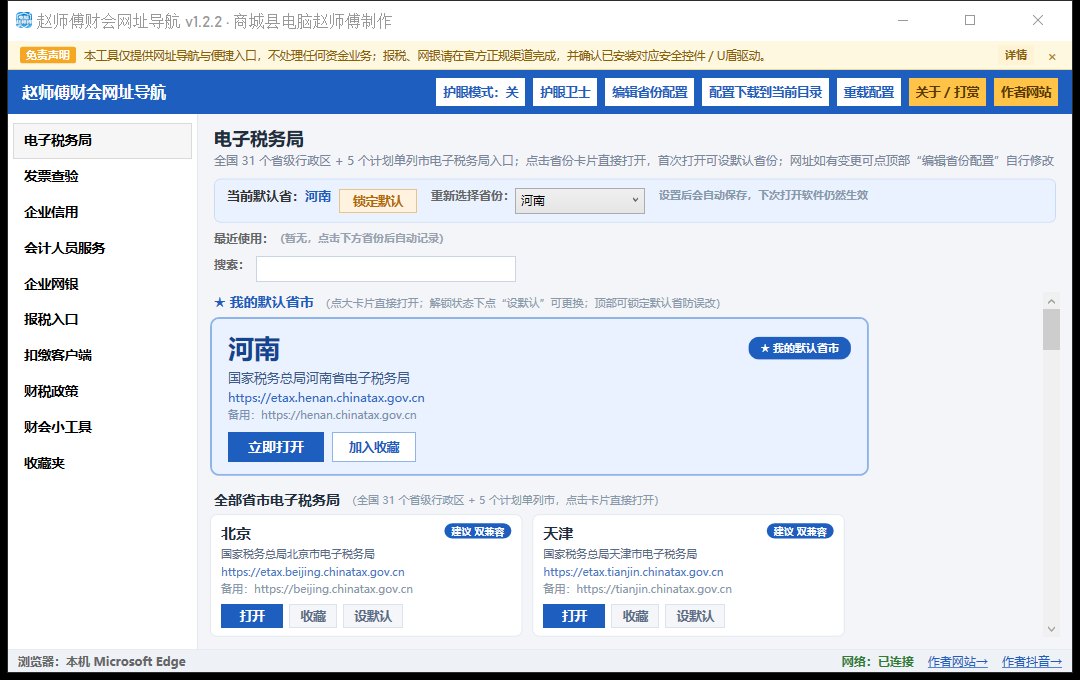Click the 建议 双兼容 badge on 北京
Screen dimensions: 1080x680
[x=478, y=531]
